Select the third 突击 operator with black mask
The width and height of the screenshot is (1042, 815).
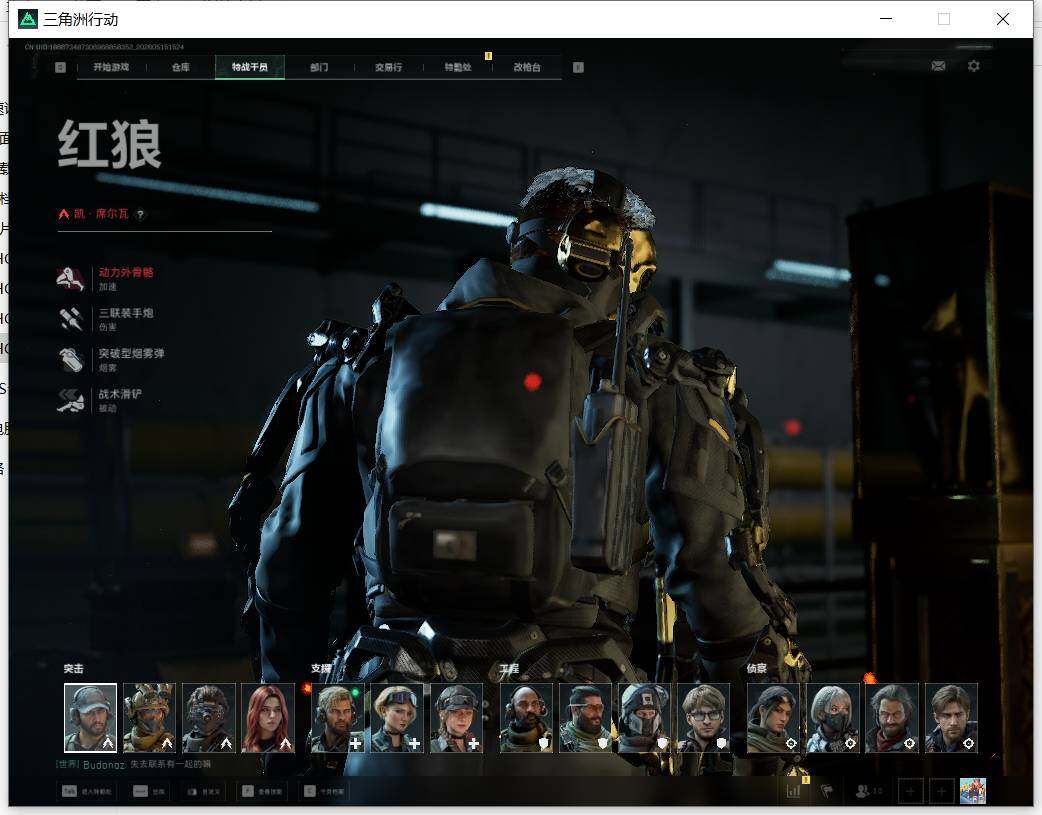209,718
